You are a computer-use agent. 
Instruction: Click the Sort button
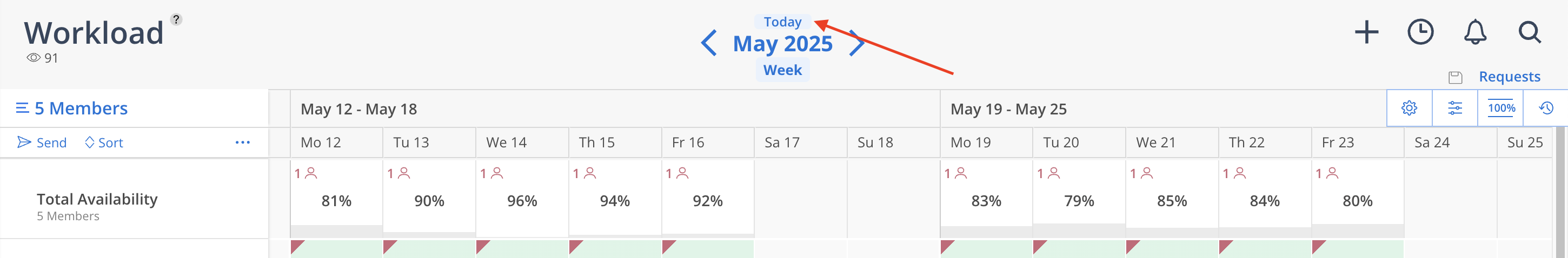(x=104, y=142)
